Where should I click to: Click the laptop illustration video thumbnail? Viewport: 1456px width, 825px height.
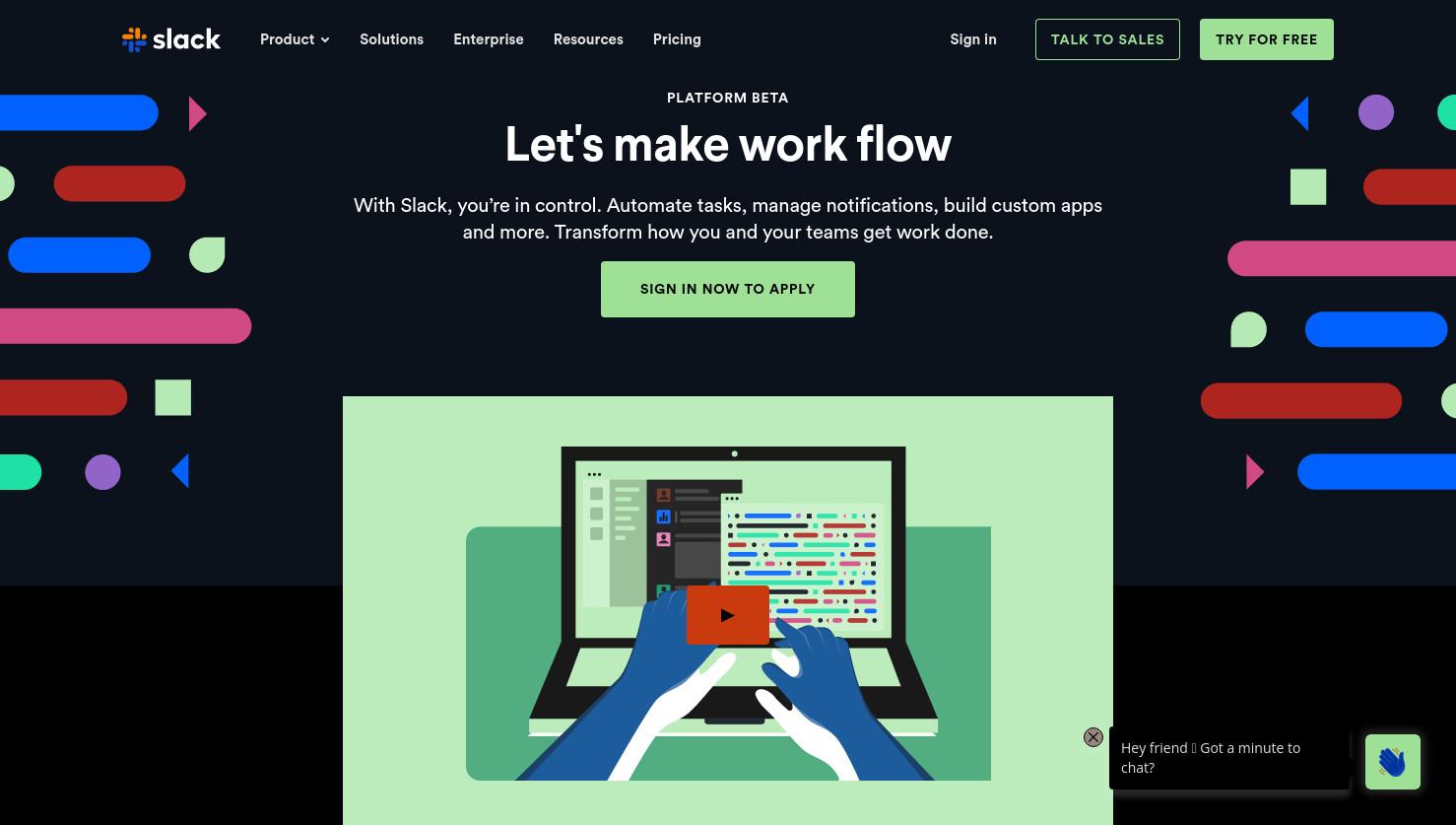(x=728, y=610)
